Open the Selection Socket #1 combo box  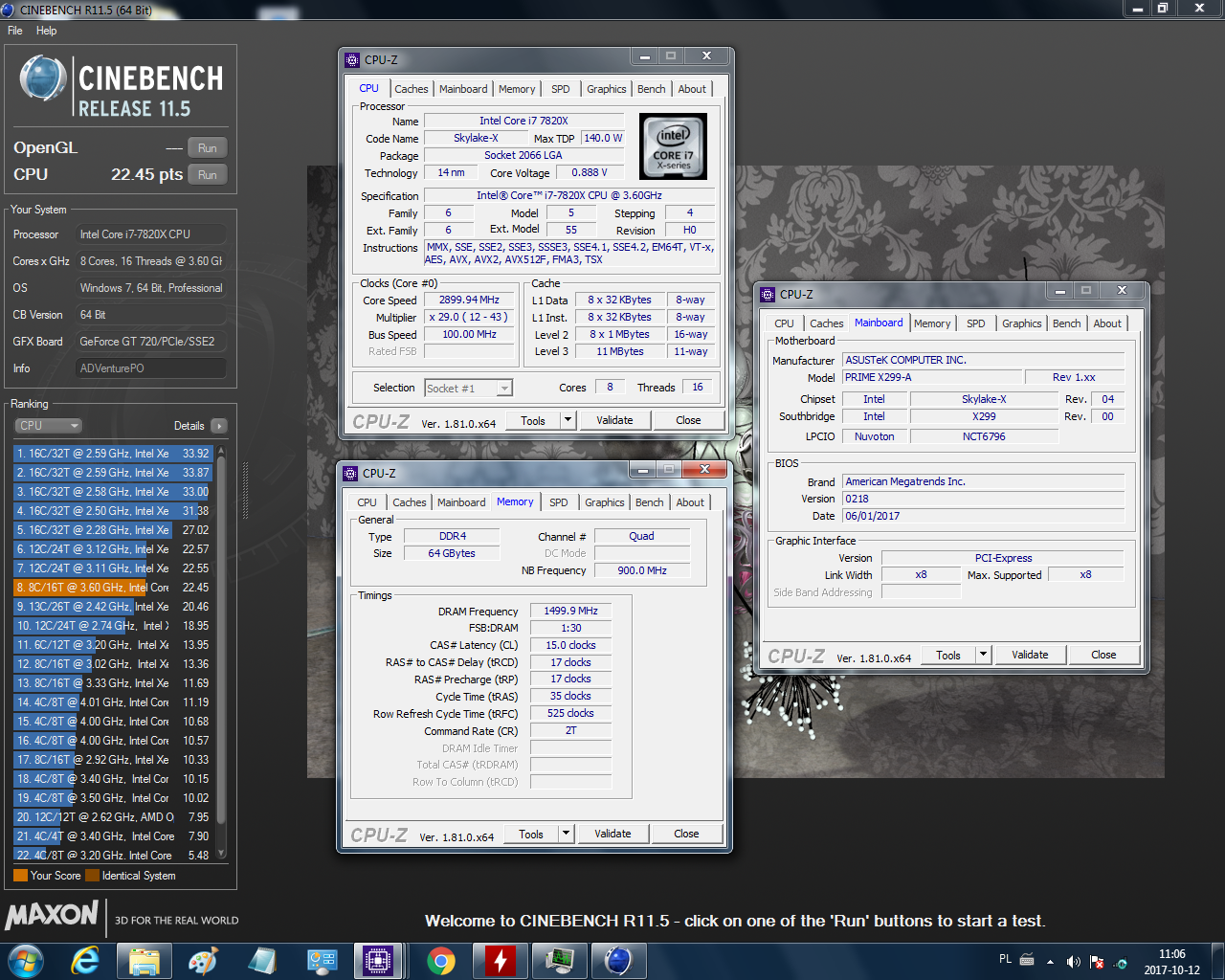pyautogui.click(x=469, y=388)
